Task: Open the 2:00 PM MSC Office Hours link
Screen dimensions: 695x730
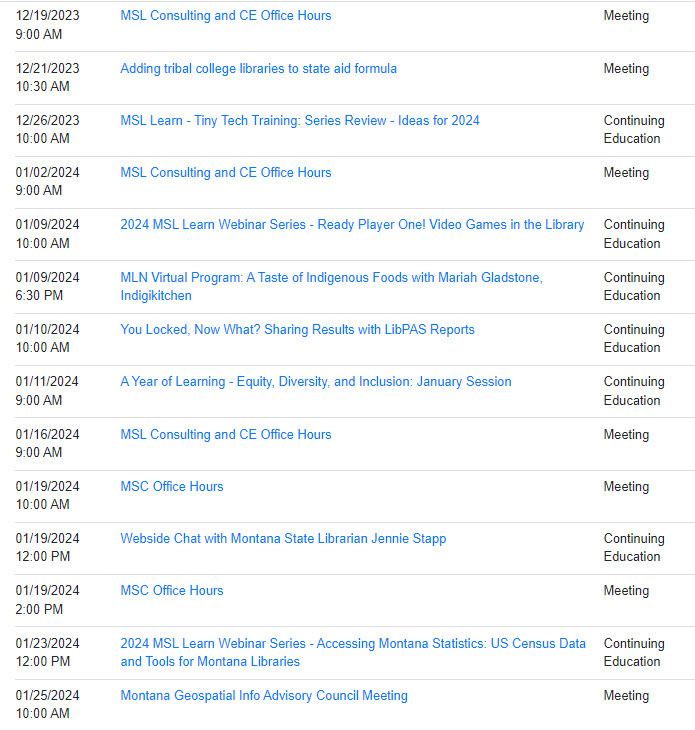Action: 172,591
